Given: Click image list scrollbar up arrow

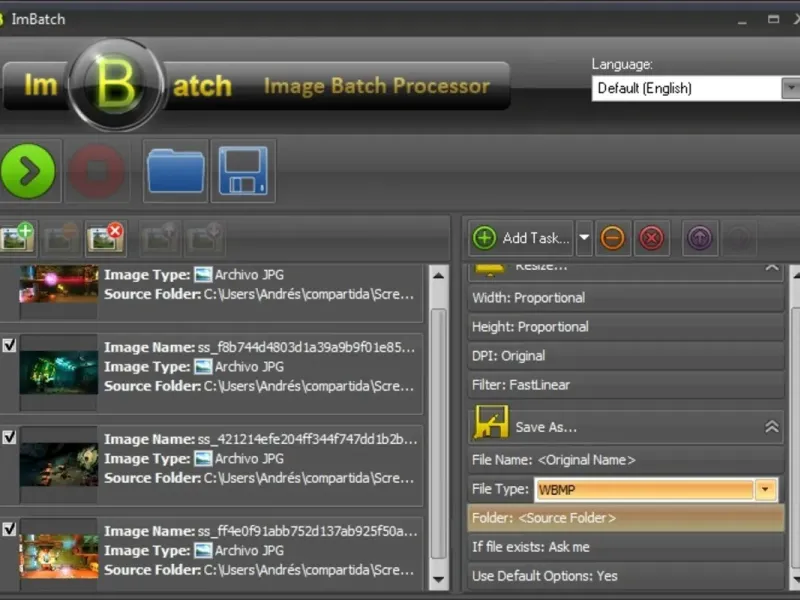Looking at the screenshot, I should [x=438, y=276].
